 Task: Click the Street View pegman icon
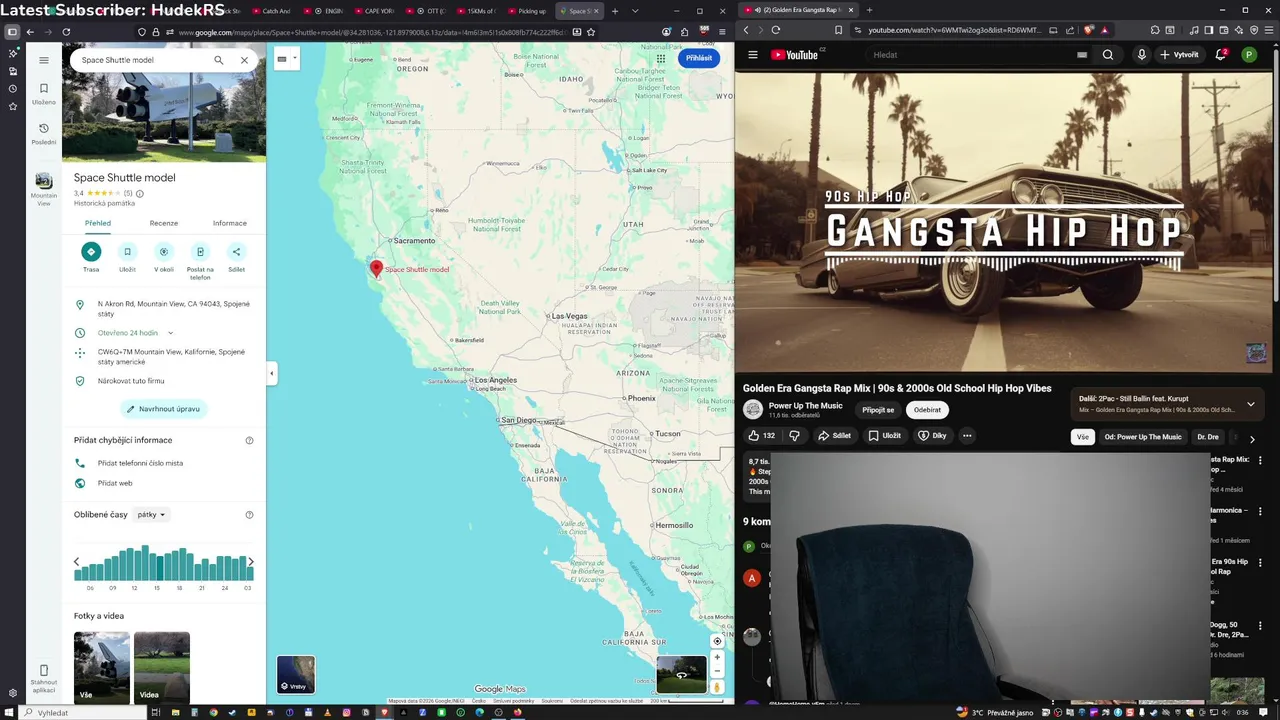point(717,688)
